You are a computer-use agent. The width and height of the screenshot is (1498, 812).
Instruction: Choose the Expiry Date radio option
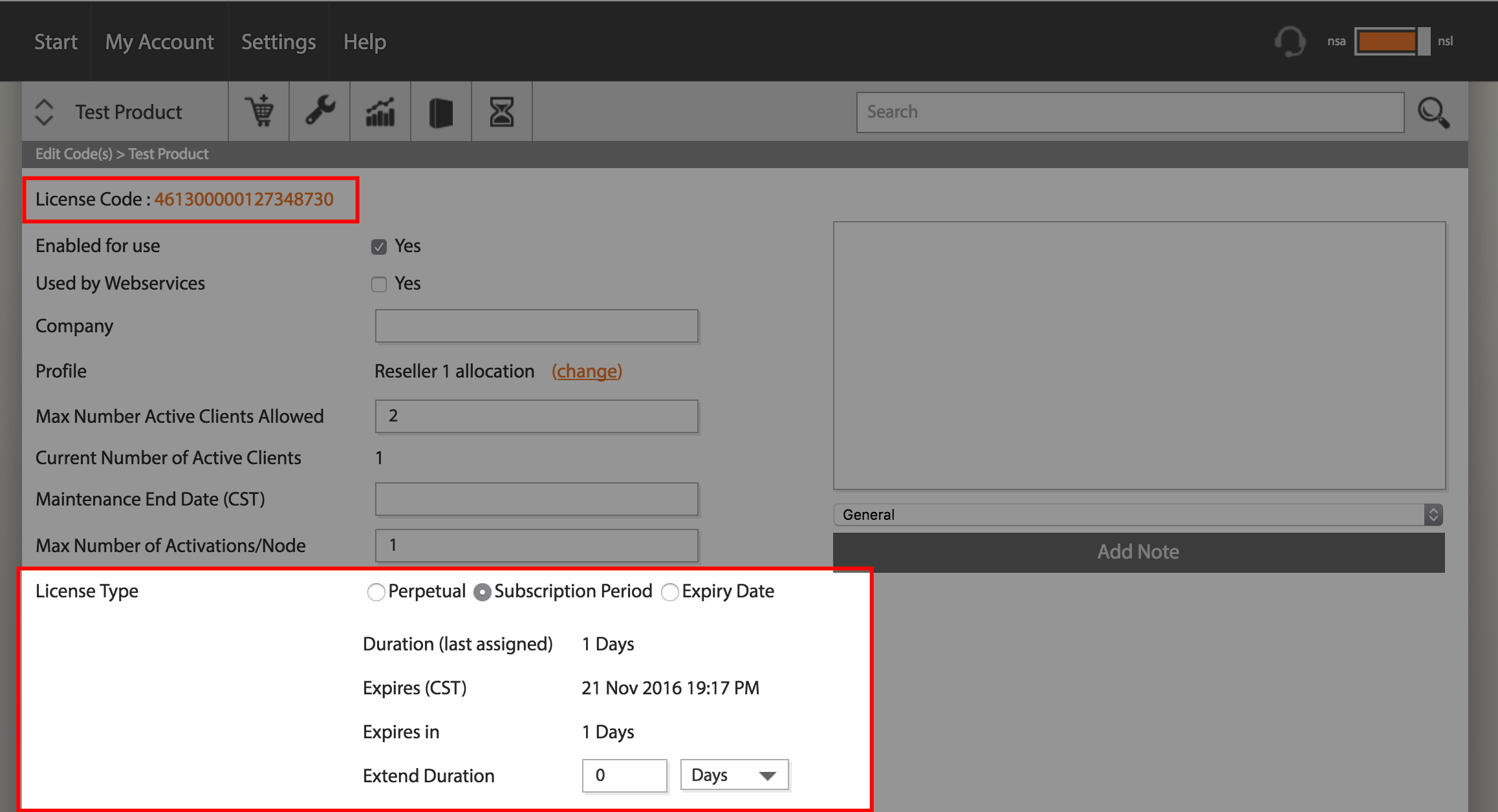click(x=670, y=592)
